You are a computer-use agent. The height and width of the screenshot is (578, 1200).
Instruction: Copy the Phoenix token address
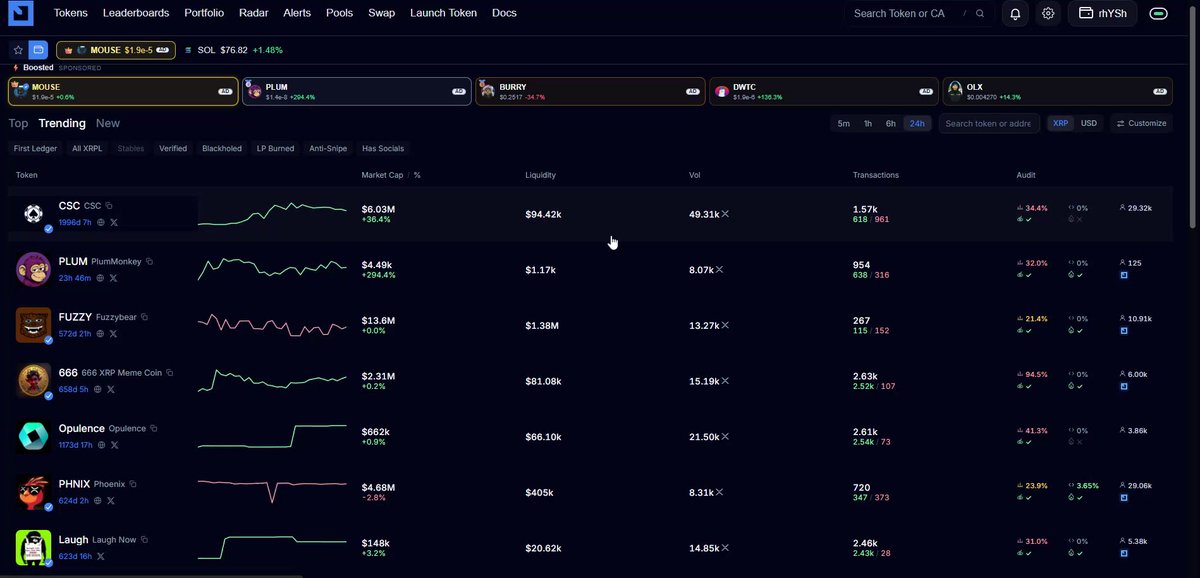point(132,484)
